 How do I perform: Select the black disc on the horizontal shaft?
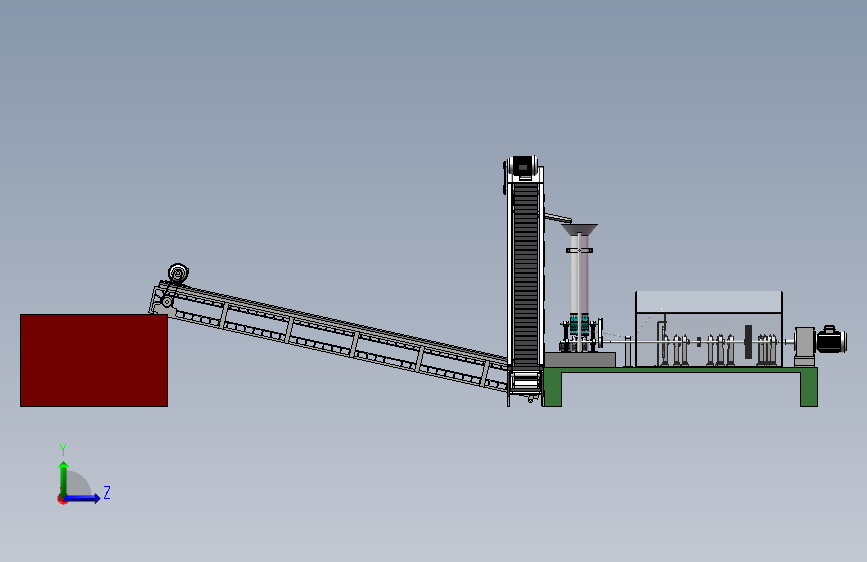(748, 342)
